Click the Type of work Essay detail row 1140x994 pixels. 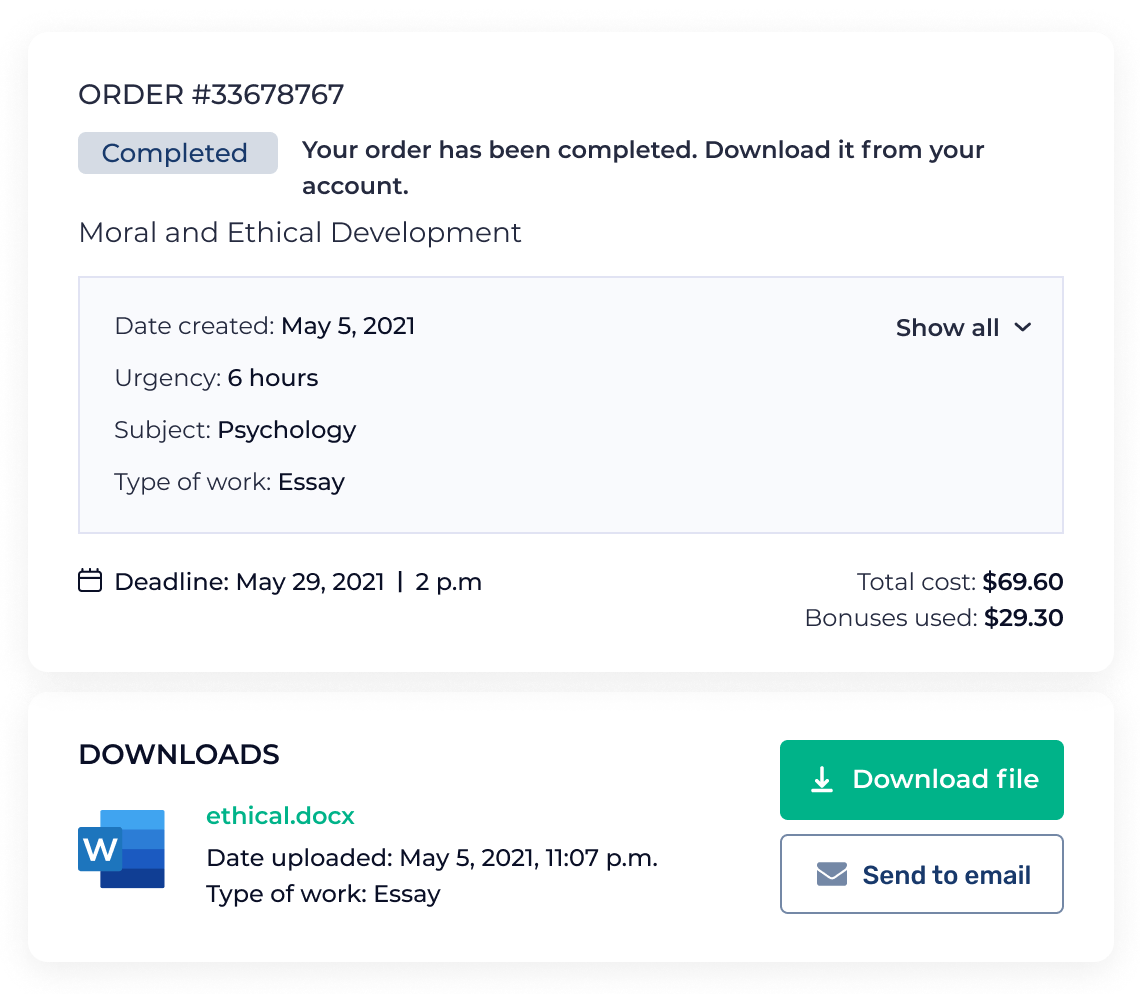[x=229, y=482]
